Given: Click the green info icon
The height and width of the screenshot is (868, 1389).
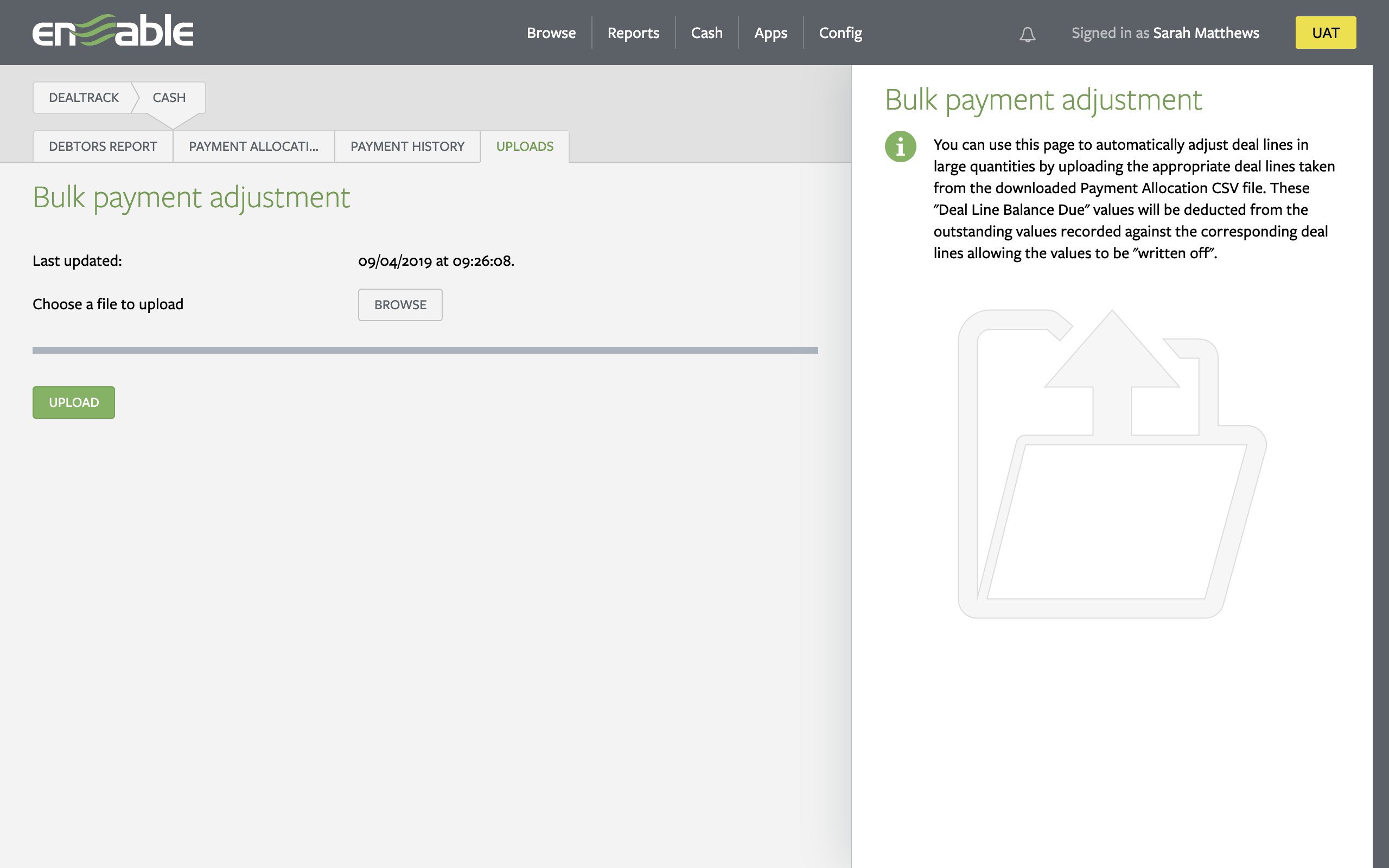Looking at the screenshot, I should [x=900, y=147].
